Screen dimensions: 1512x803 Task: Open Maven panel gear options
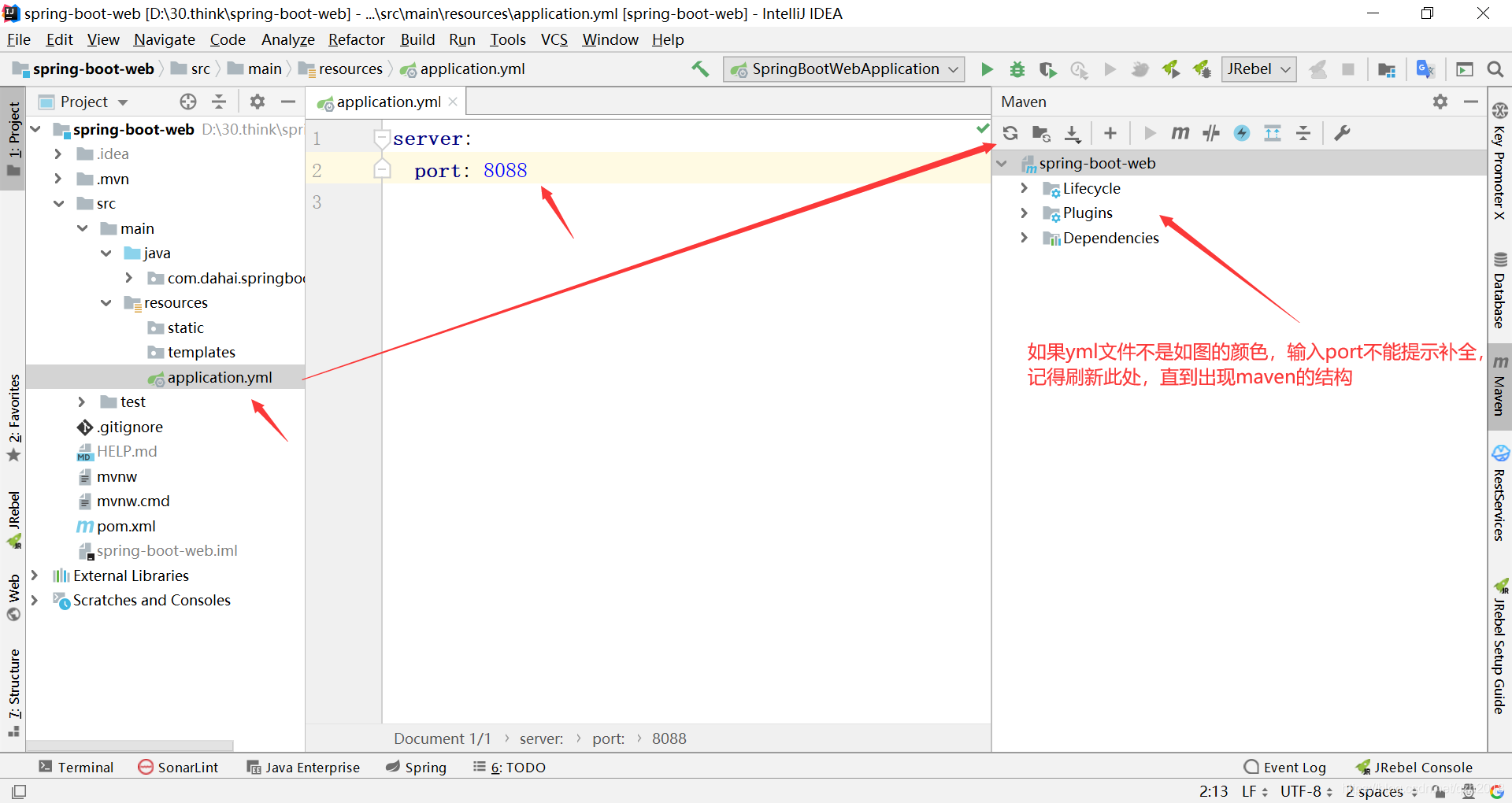point(1440,102)
